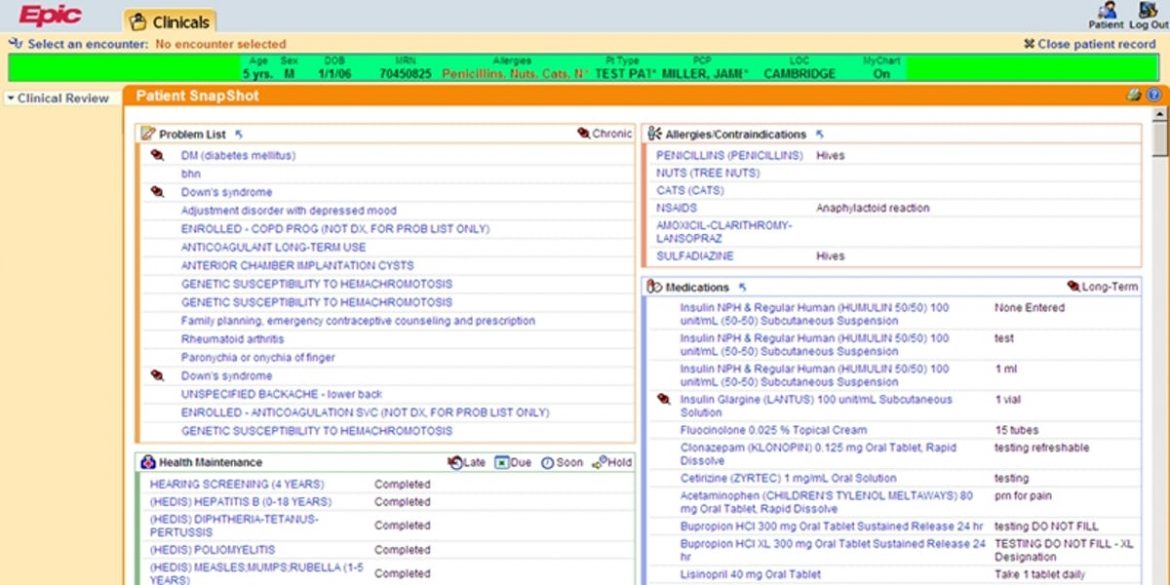Switch to the Clinicals tab

167,20
